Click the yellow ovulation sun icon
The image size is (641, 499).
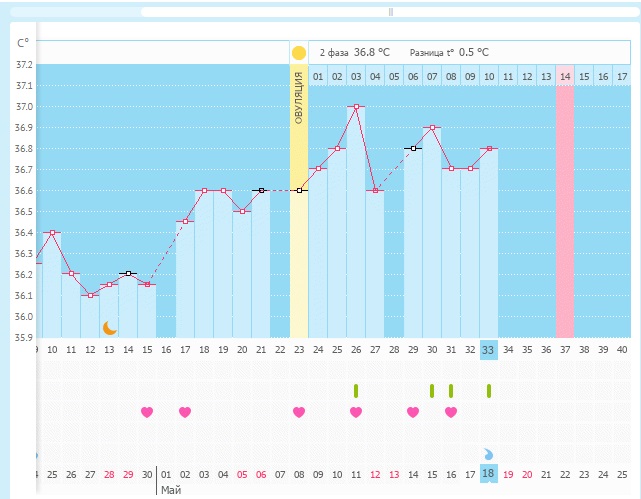coord(298,52)
